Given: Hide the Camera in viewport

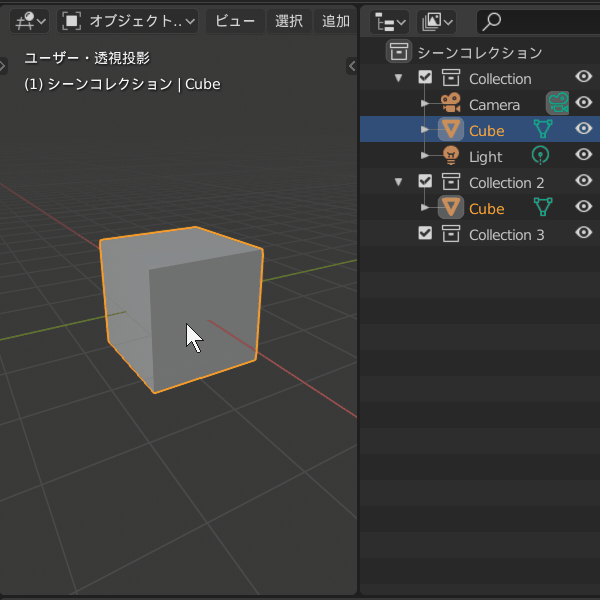Looking at the screenshot, I should point(584,103).
